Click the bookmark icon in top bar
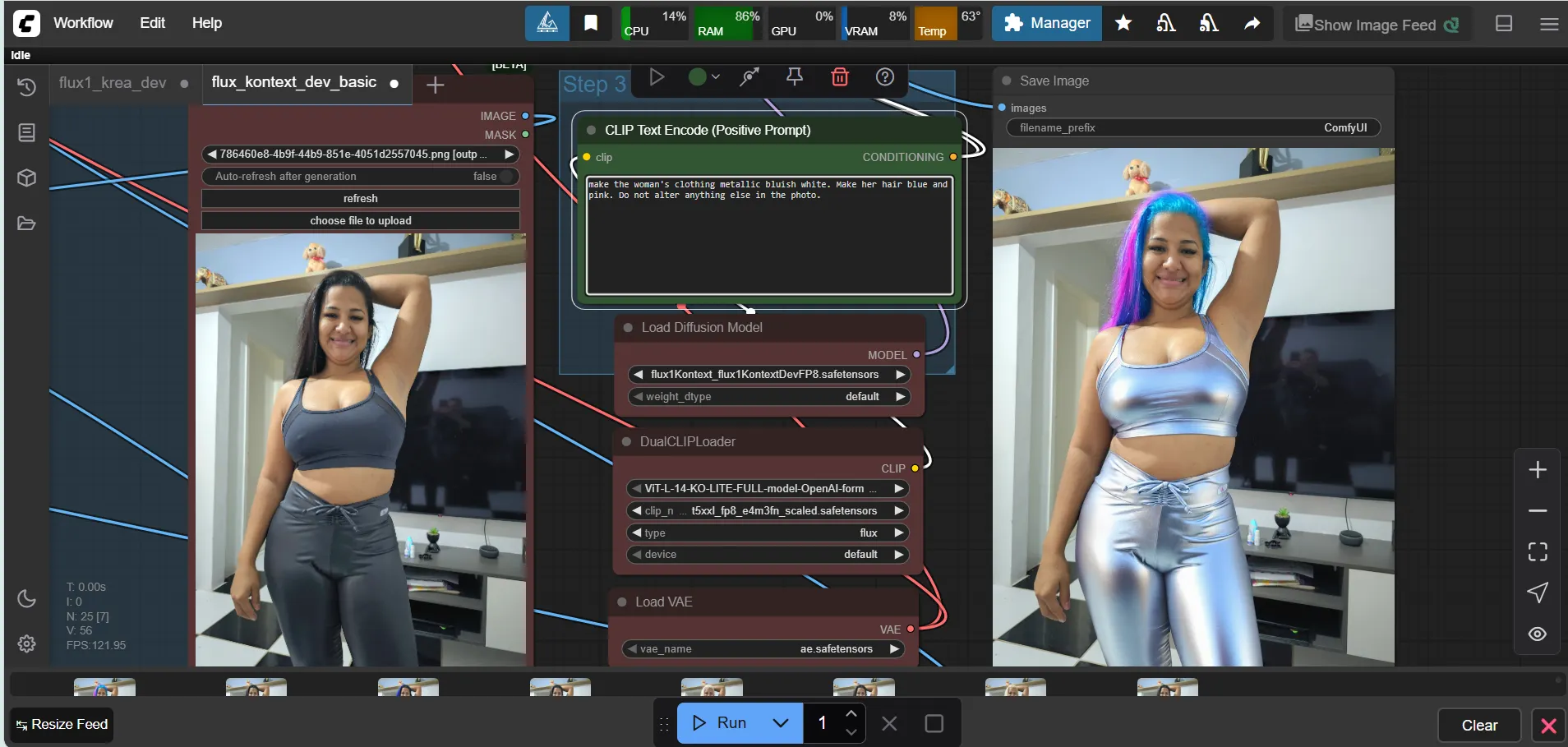Viewport: 1568px width, 747px height. (590, 23)
